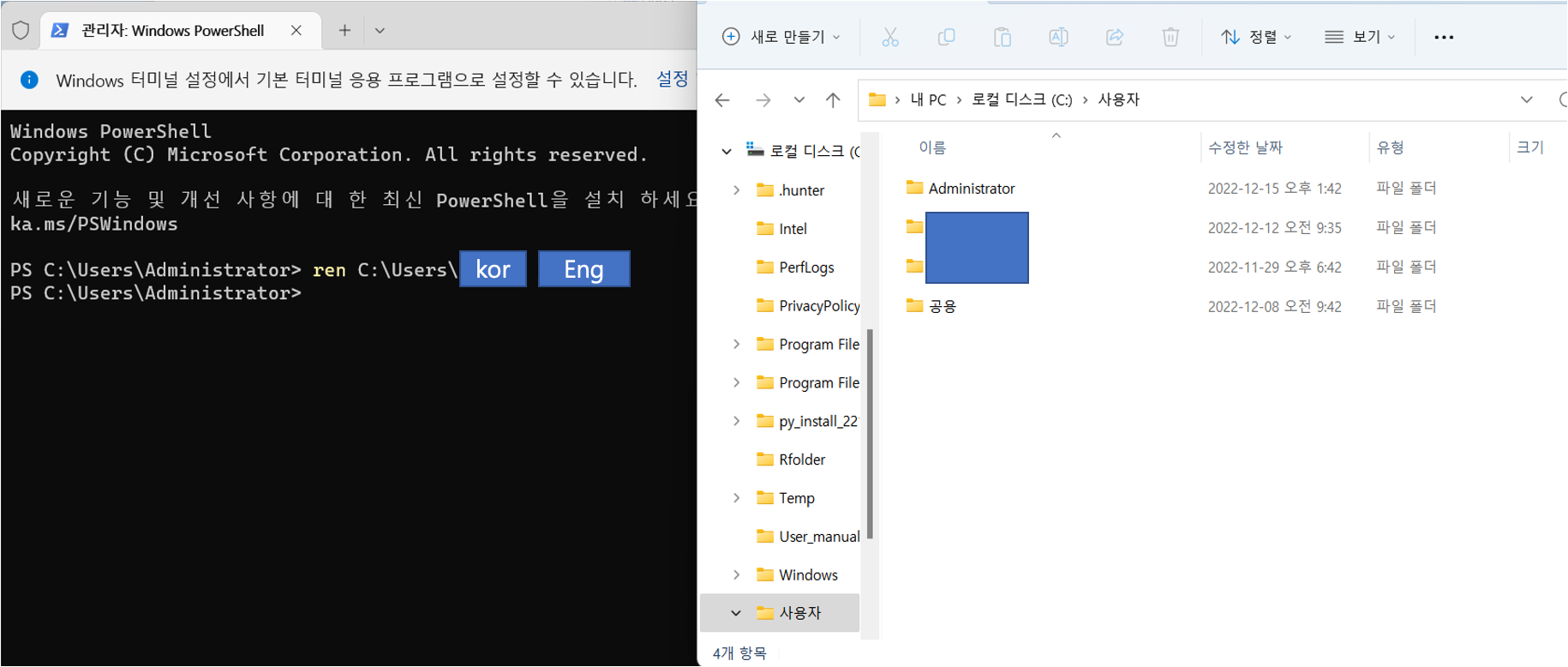Click the Paste clipboard icon in Explorer
The width and height of the screenshot is (1568, 667).
click(x=1002, y=37)
